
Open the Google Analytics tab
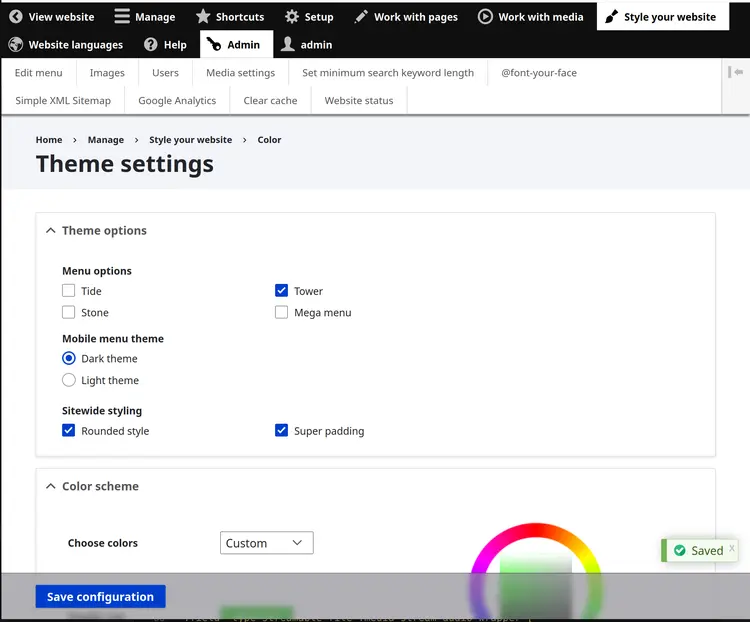[x=177, y=100]
